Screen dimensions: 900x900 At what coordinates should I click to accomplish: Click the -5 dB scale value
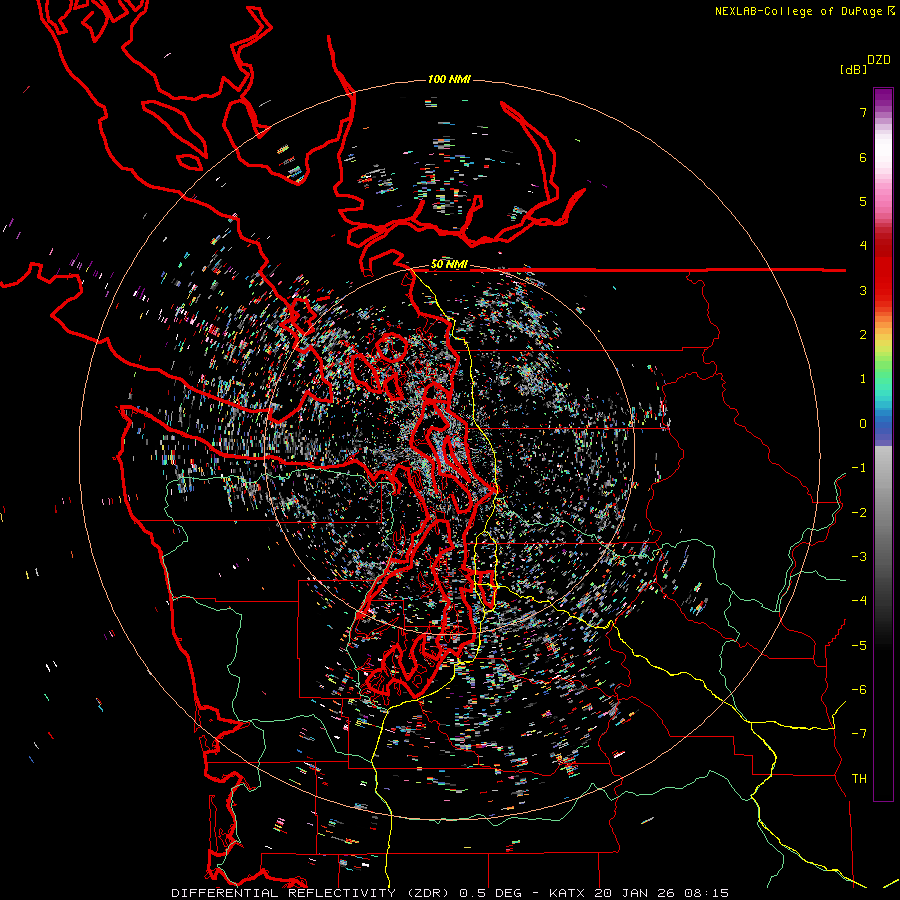pyautogui.click(x=859, y=646)
